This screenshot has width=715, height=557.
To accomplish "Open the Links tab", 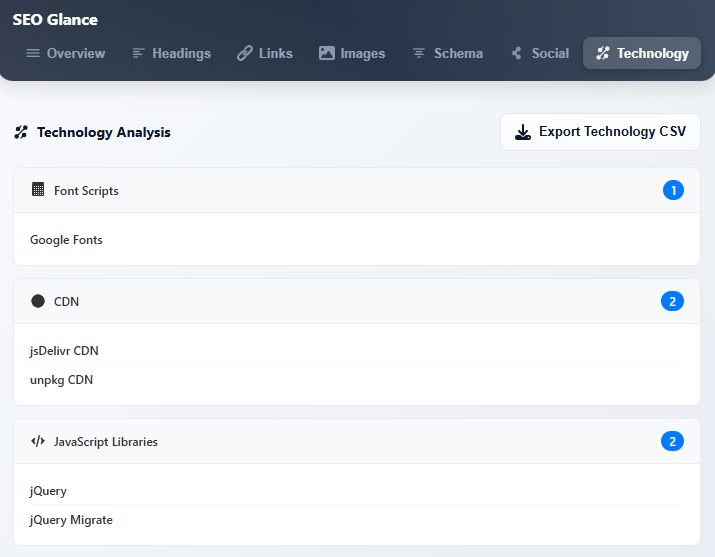I will coord(265,53).
